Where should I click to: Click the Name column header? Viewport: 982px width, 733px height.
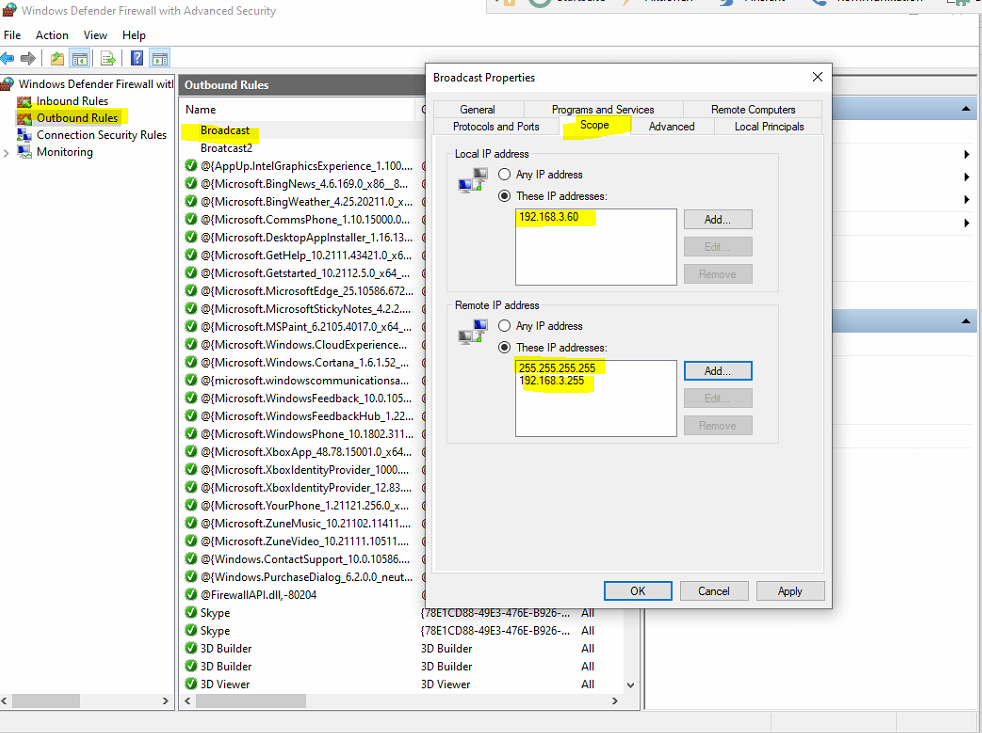[297, 109]
